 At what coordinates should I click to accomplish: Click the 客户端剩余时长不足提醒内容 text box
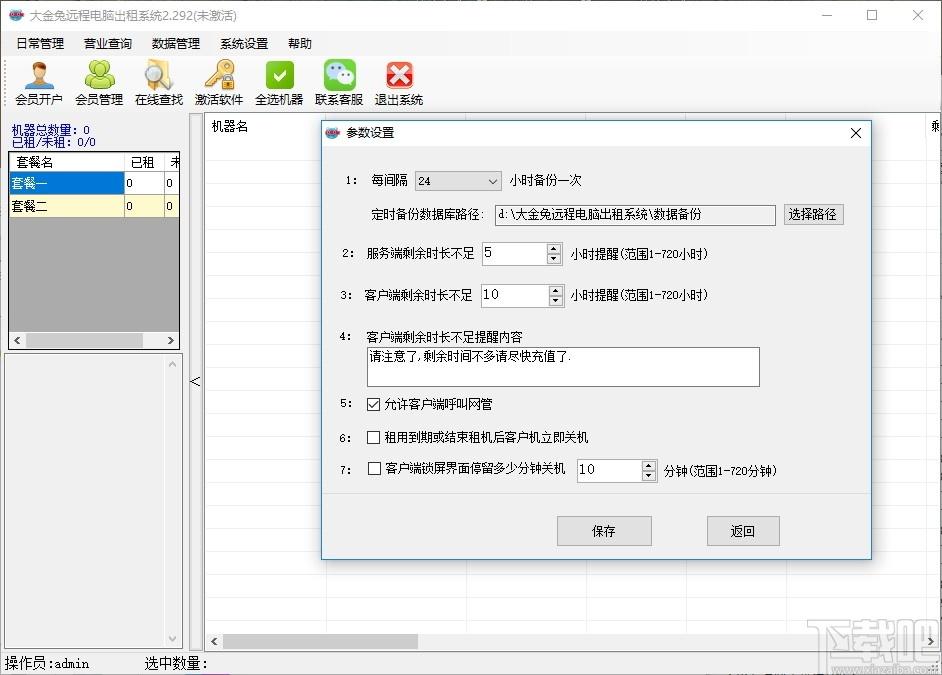pyautogui.click(x=563, y=367)
